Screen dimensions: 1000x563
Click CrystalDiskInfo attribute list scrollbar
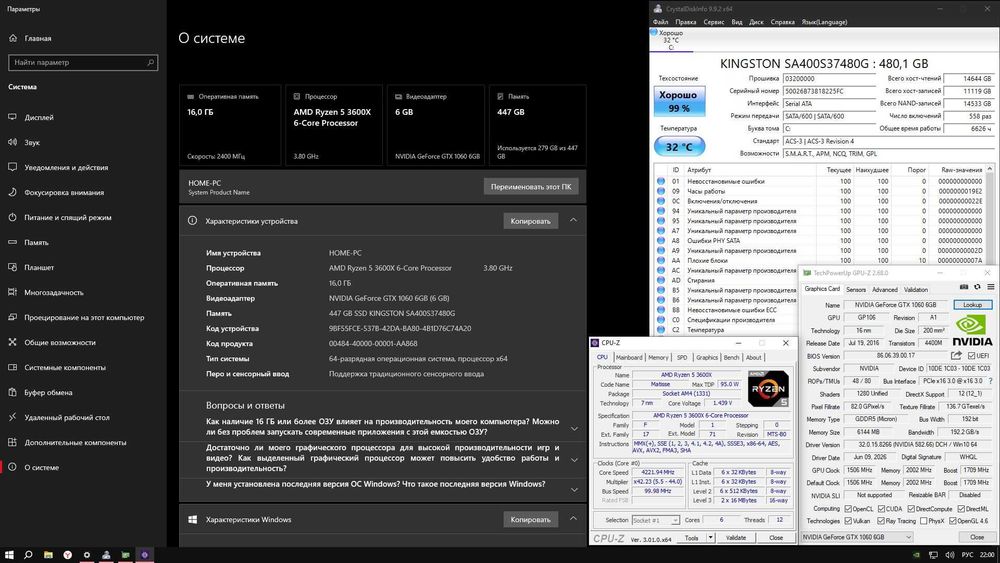pos(990,214)
